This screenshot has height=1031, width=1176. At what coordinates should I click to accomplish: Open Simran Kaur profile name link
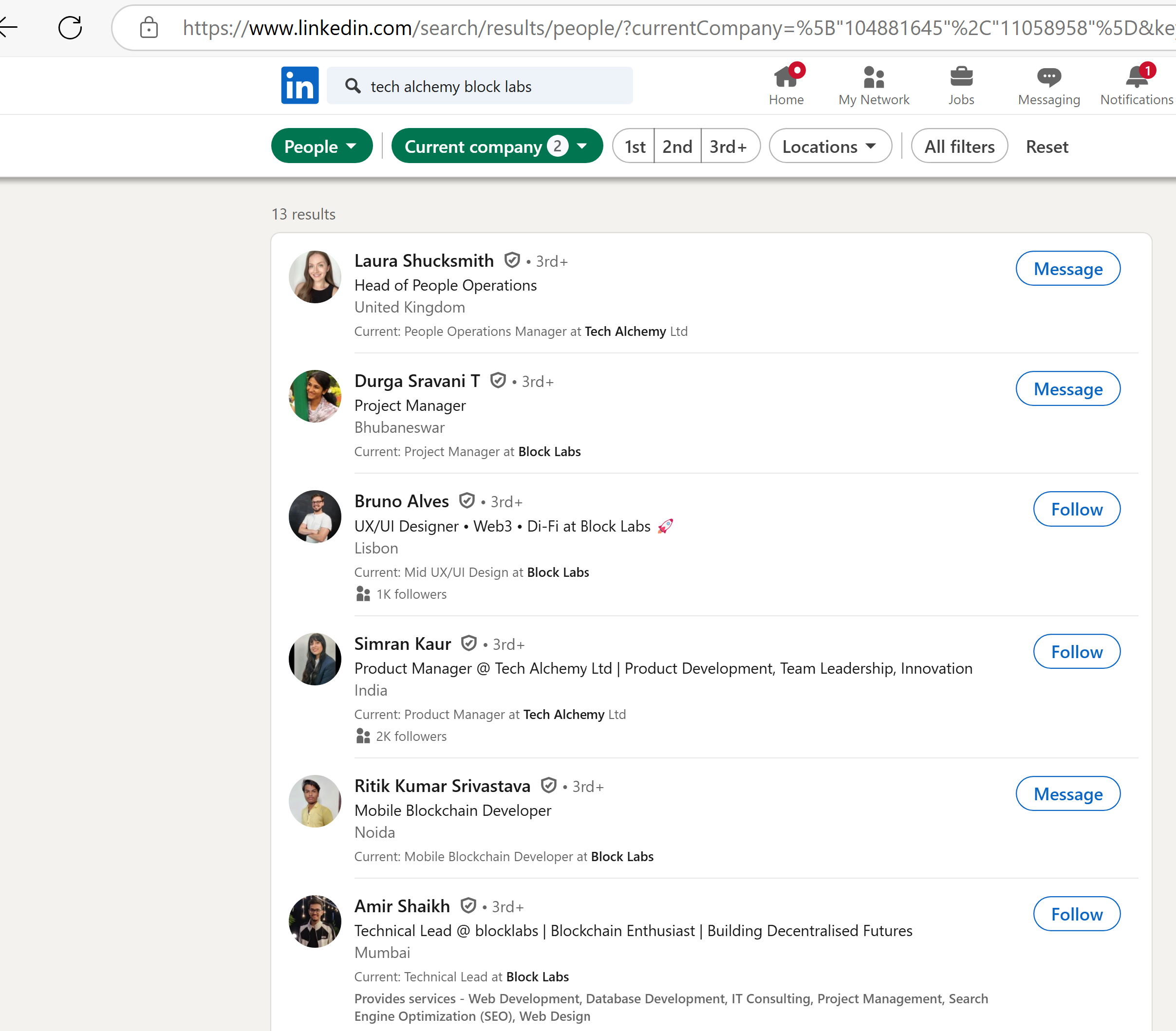(x=403, y=644)
